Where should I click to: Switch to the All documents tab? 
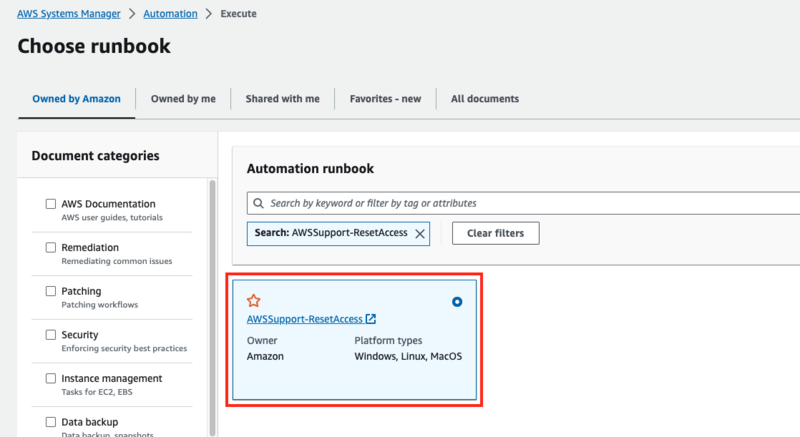[x=485, y=99]
